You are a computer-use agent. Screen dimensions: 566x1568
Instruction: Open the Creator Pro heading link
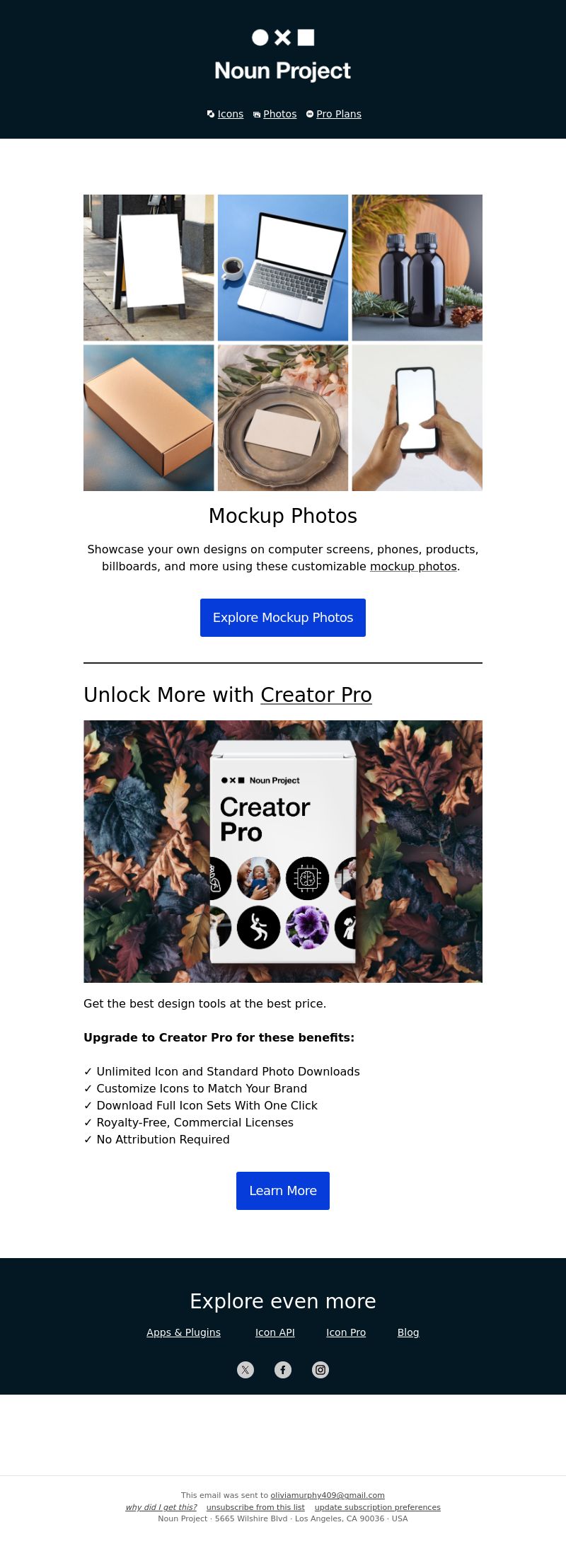pyautogui.click(x=316, y=695)
